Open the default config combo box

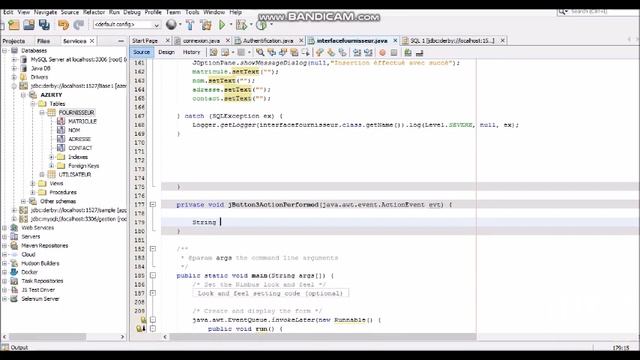click(x=127, y=24)
